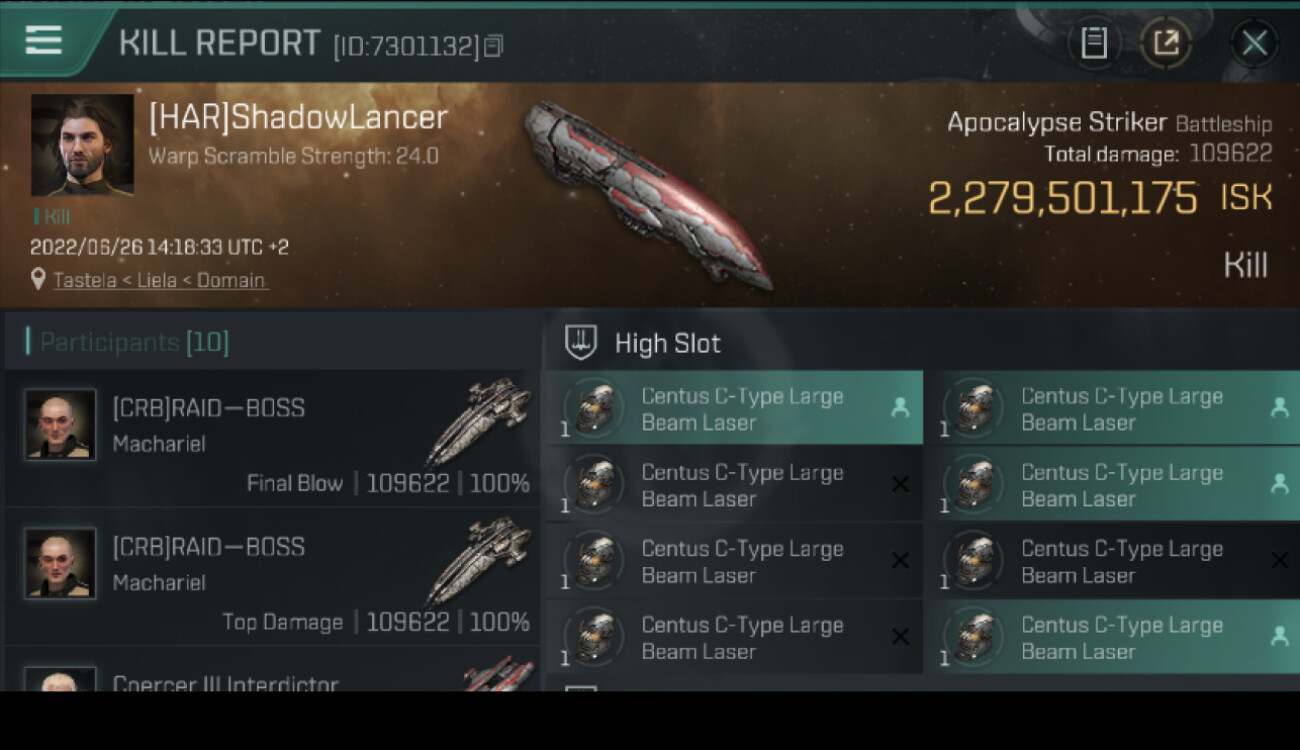The width and height of the screenshot is (1300, 750).
Task: Select the top-left Centus C-Type Beam Laser
Action: [x=734, y=408]
